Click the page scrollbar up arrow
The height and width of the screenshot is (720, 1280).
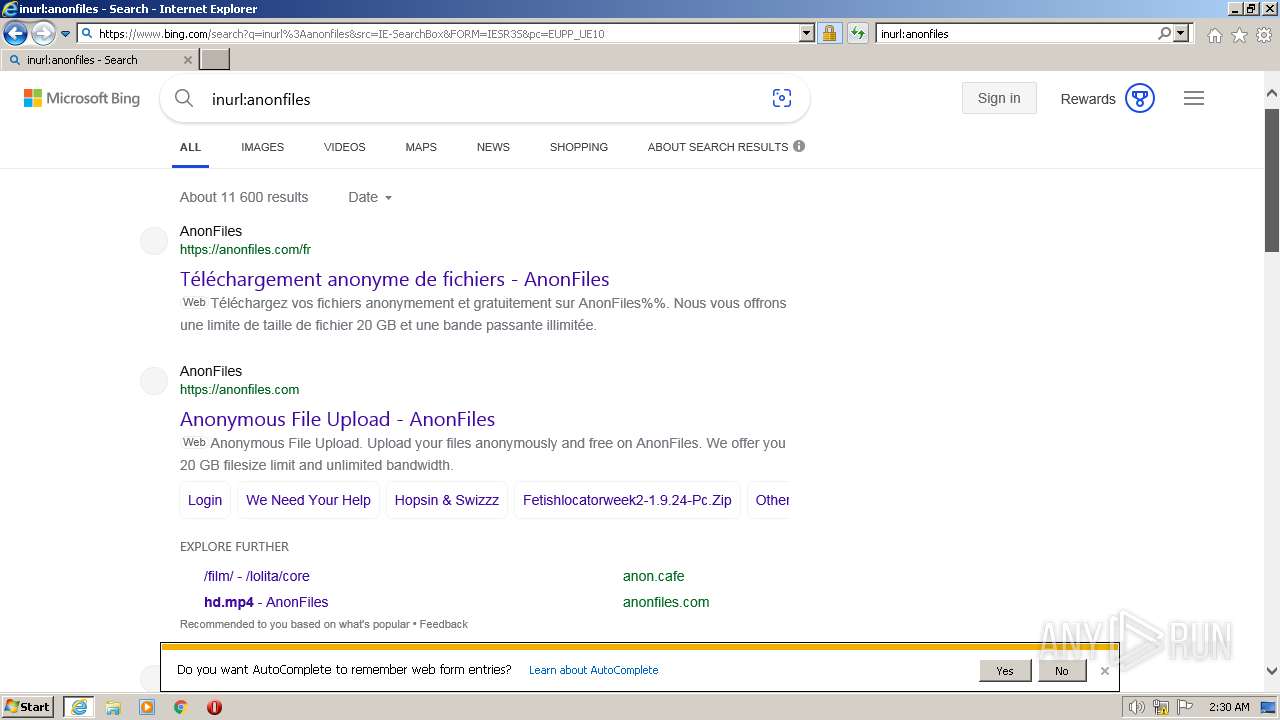pyautogui.click(x=1272, y=93)
